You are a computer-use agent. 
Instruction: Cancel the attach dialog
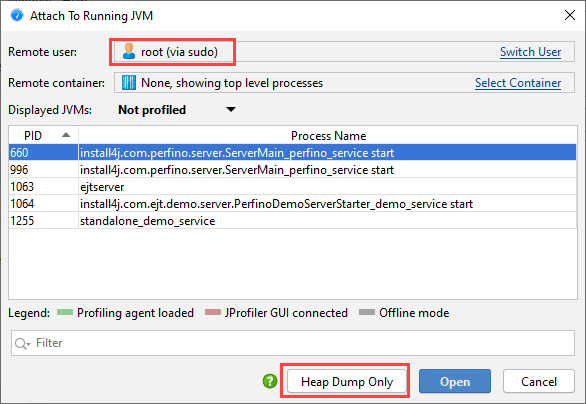pyautogui.click(x=539, y=381)
